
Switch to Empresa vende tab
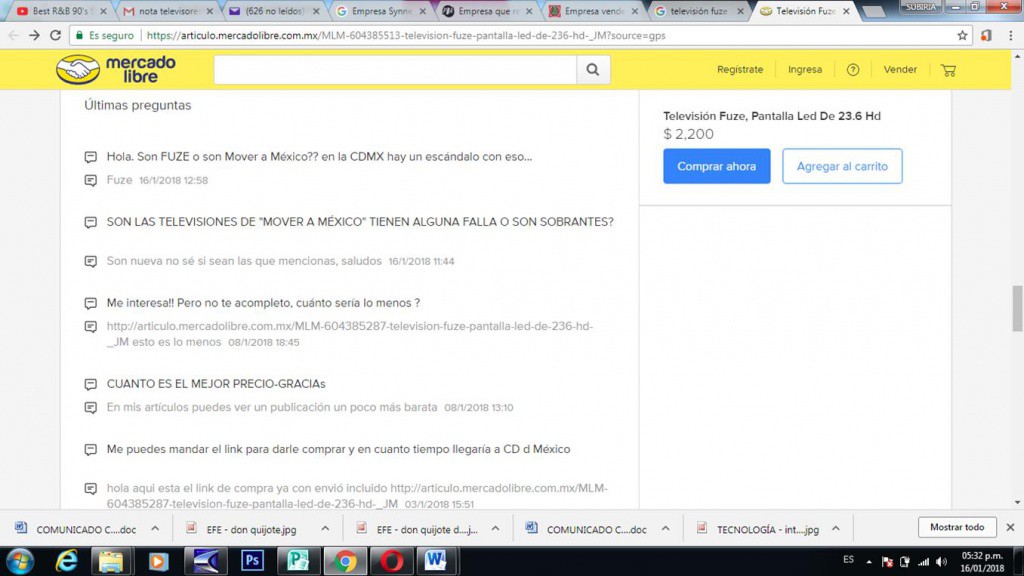pyautogui.click(x=592, y=11)
